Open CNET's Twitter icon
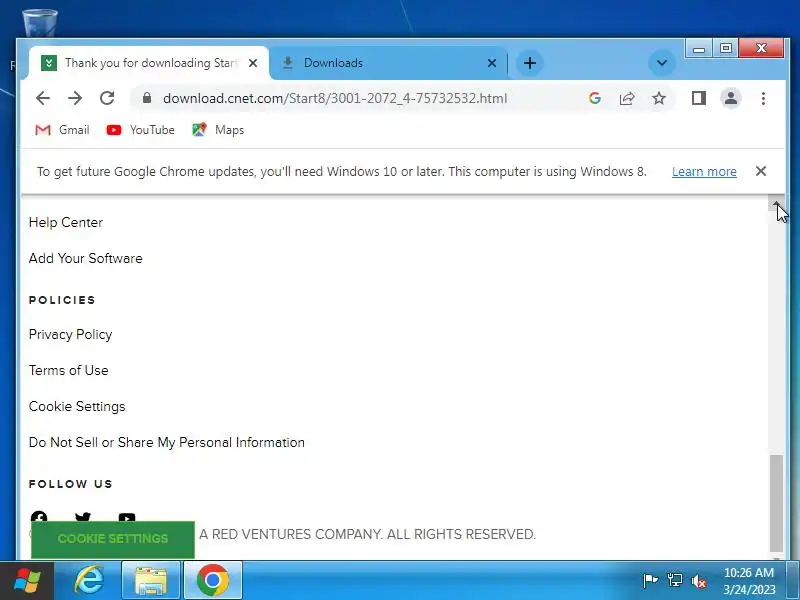This screenshot has width=800, height=600. [83, 517]
